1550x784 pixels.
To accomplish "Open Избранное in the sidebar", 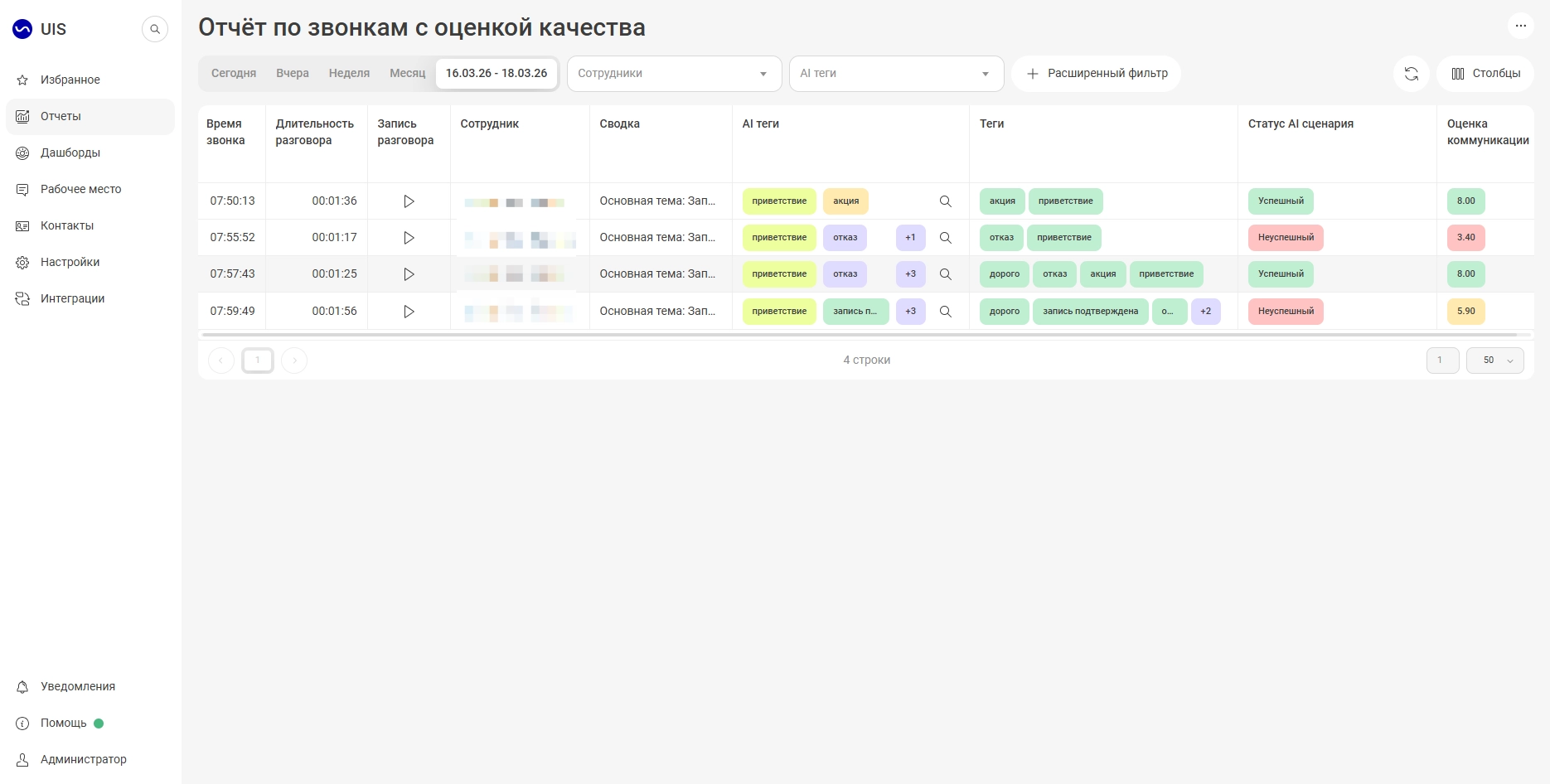I will point(90,80).
